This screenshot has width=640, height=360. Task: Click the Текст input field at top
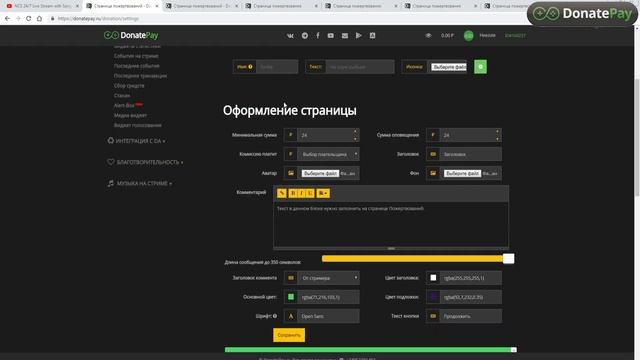click(360, 67)
